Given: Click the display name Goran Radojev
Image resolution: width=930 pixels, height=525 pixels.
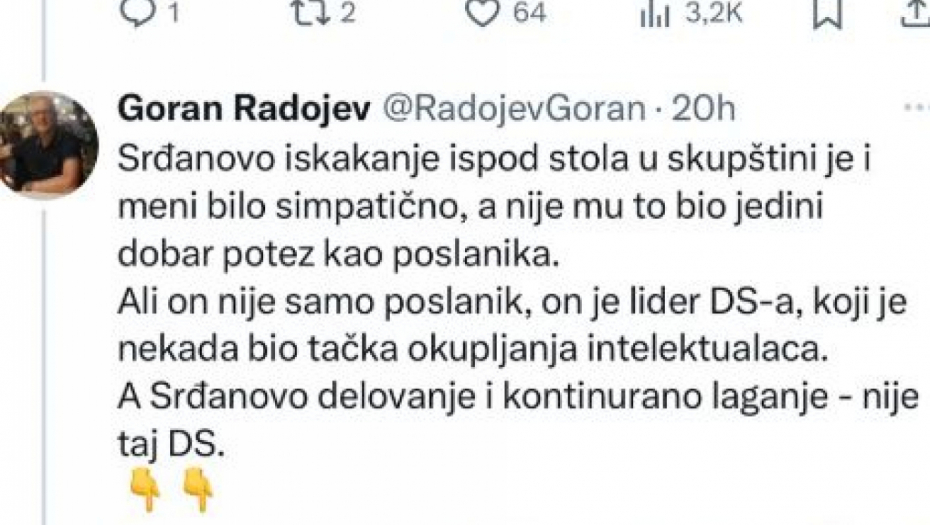Looking at the screenshot, I should tap(244, 109).
